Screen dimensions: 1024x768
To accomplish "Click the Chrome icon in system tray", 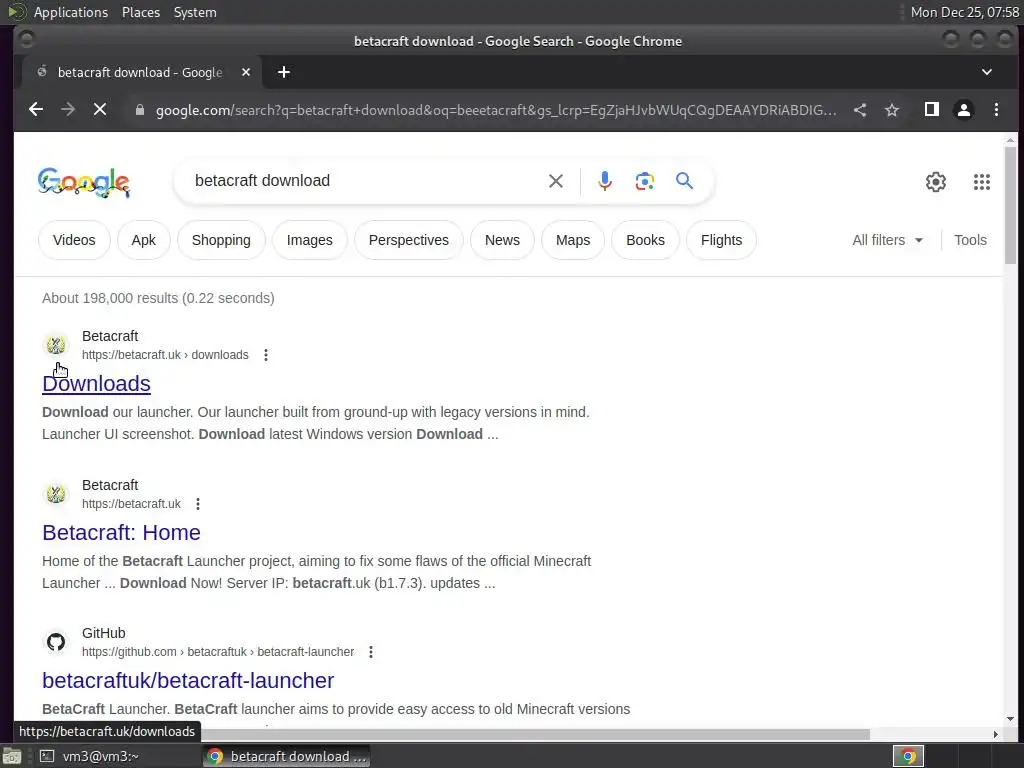I will [x=908, y=756].
